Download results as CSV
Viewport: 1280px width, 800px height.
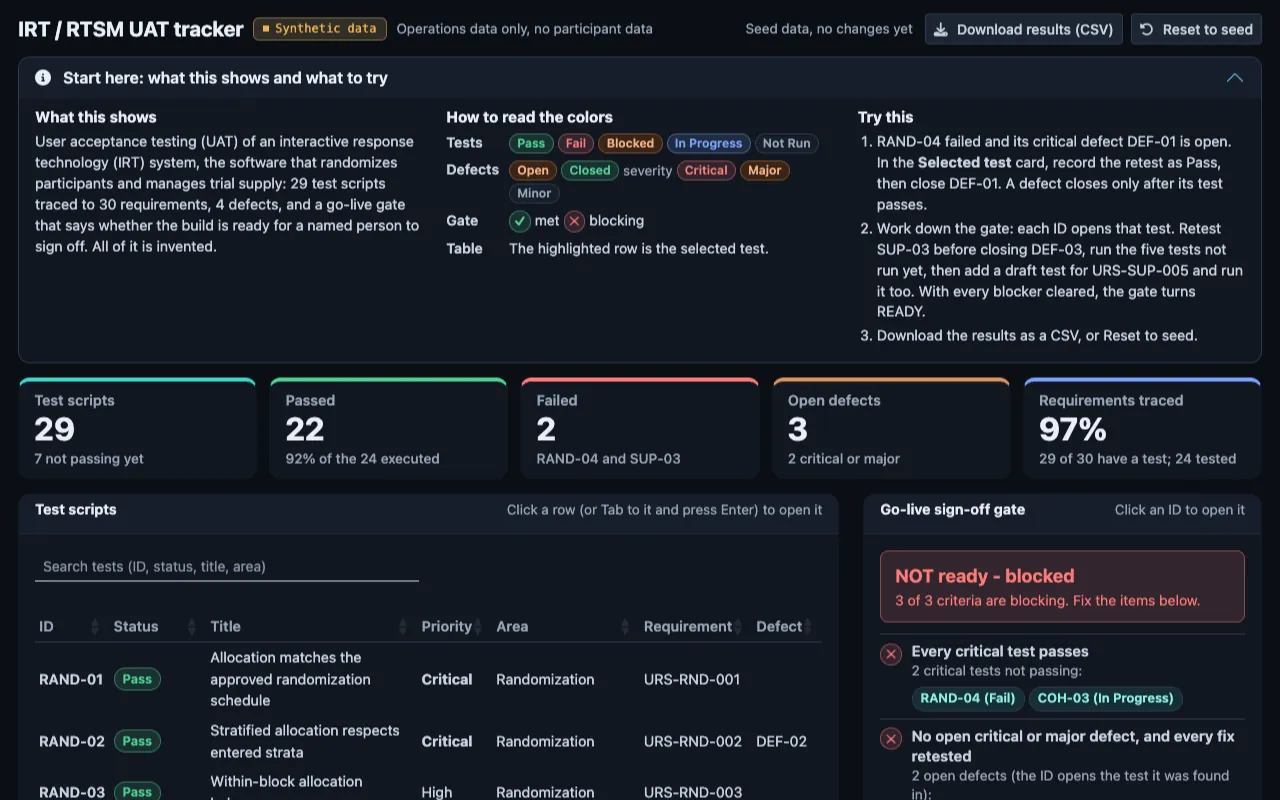point(1024,29)
